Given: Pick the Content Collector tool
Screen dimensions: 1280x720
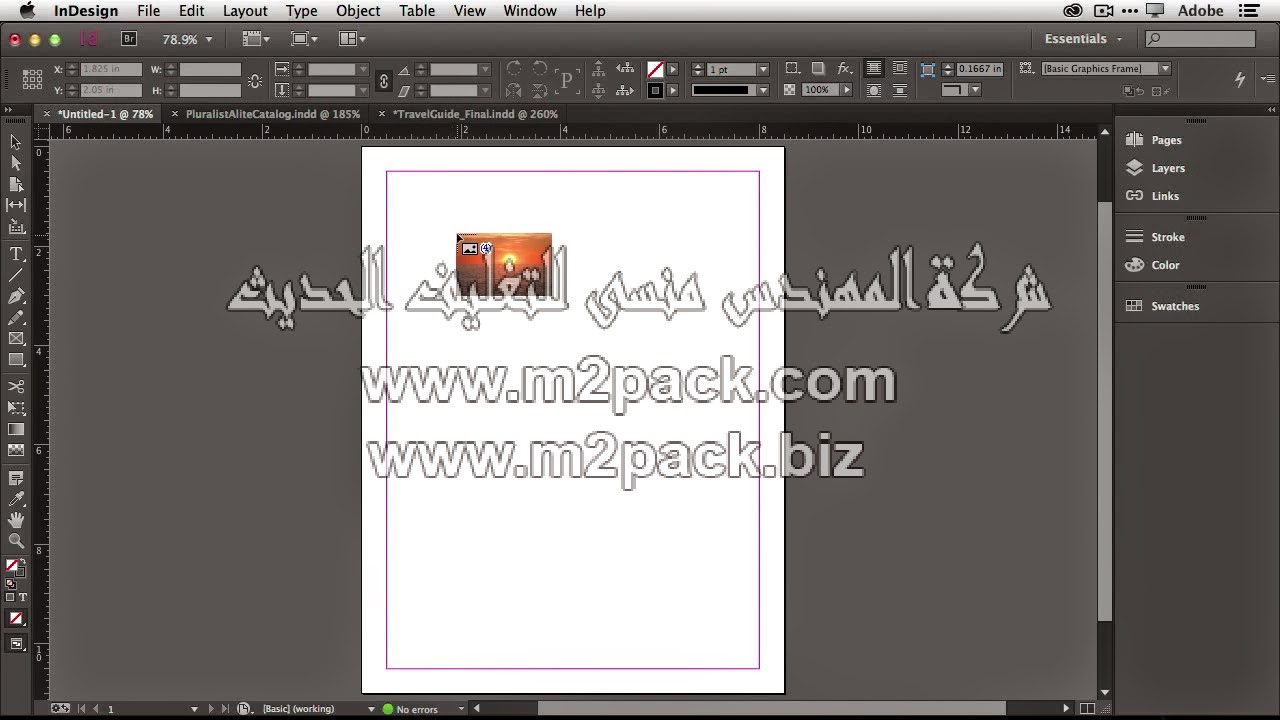Looking at the screenshot, I should tap(16, 227).
